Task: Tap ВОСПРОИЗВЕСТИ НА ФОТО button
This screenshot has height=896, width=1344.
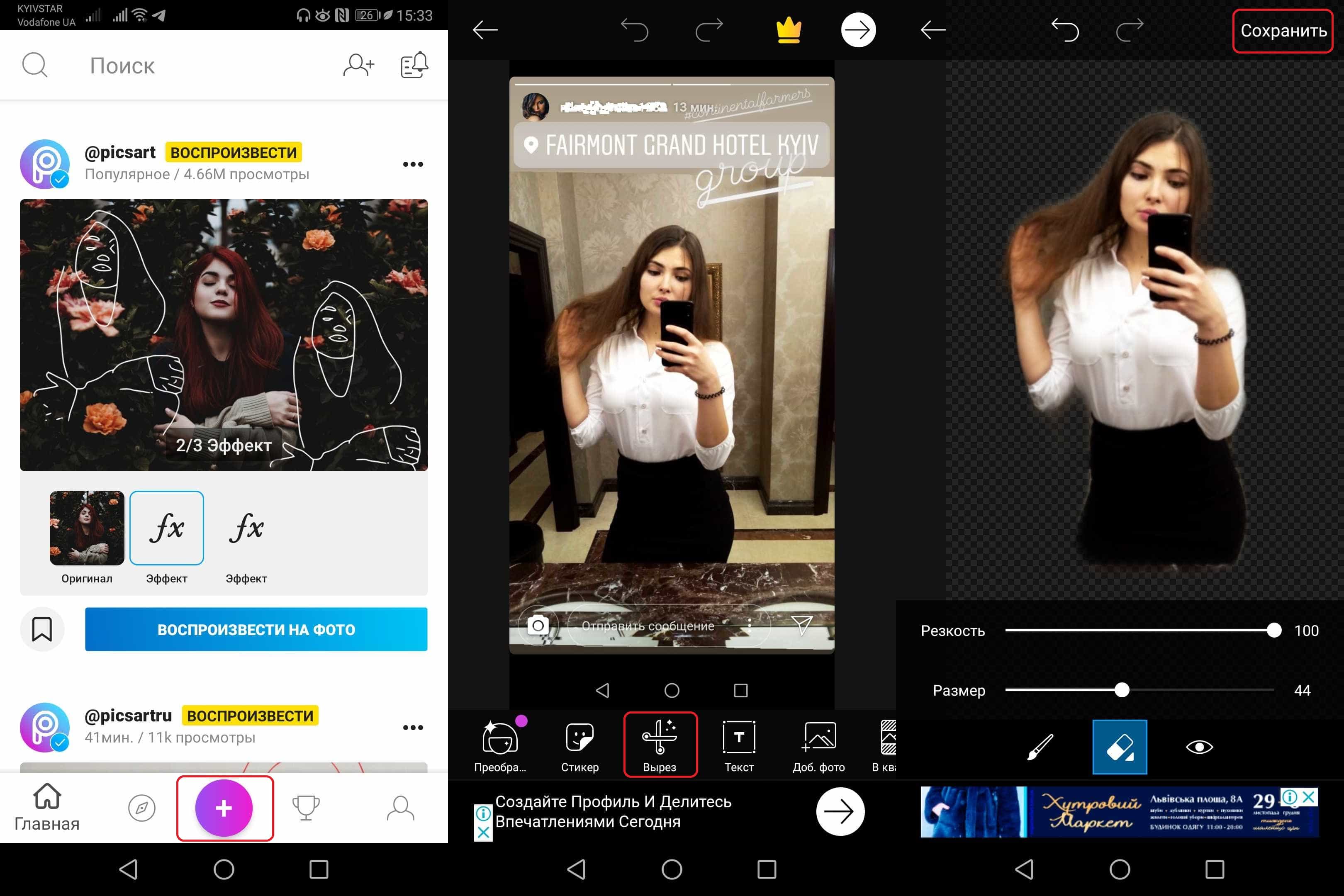Action: (x=256, y=629)
